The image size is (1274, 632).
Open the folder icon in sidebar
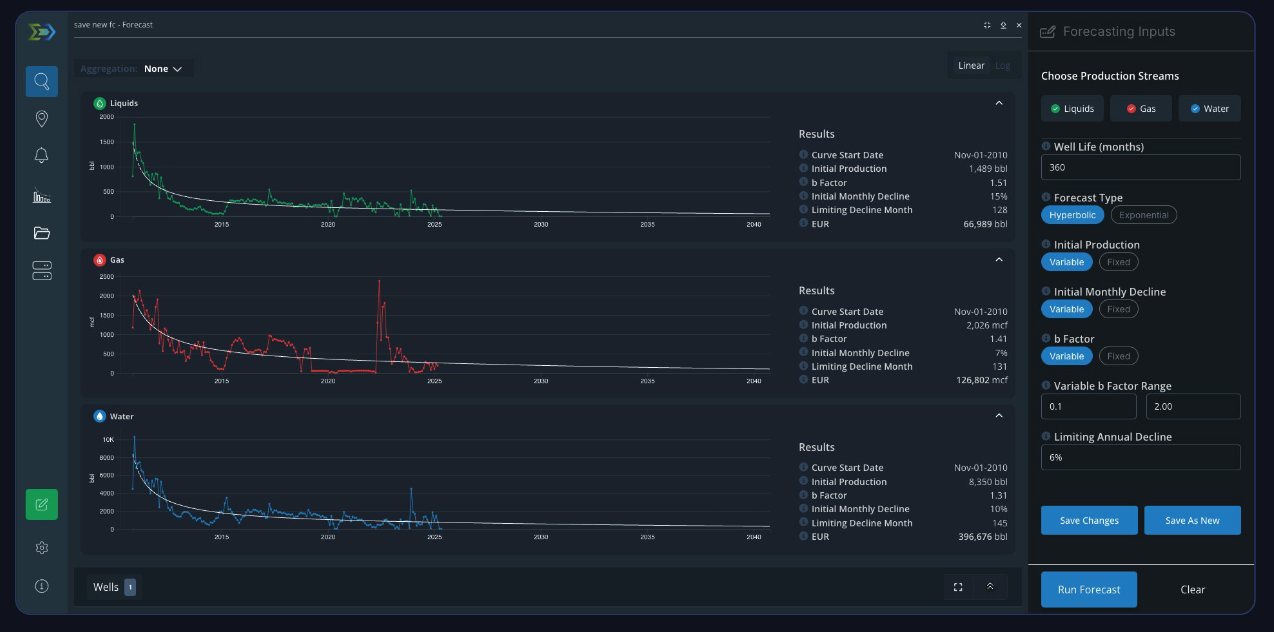(x=42, y=233)
